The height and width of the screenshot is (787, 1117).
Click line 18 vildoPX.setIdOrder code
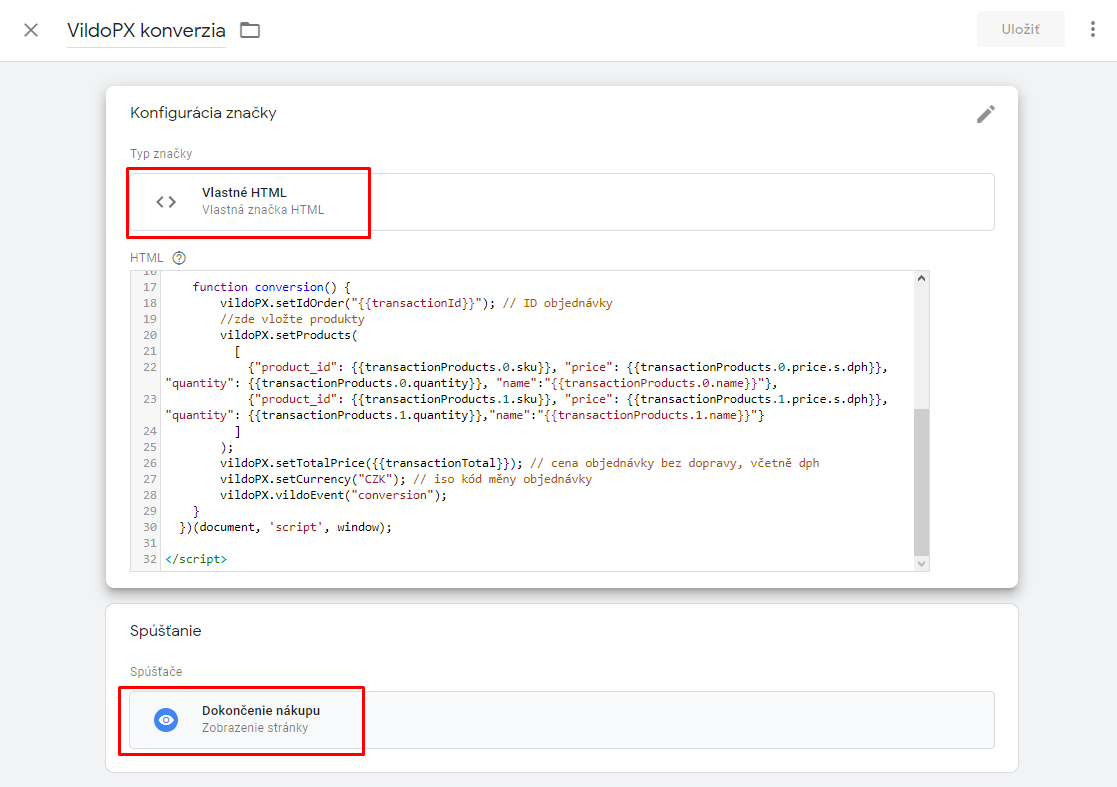416,303
